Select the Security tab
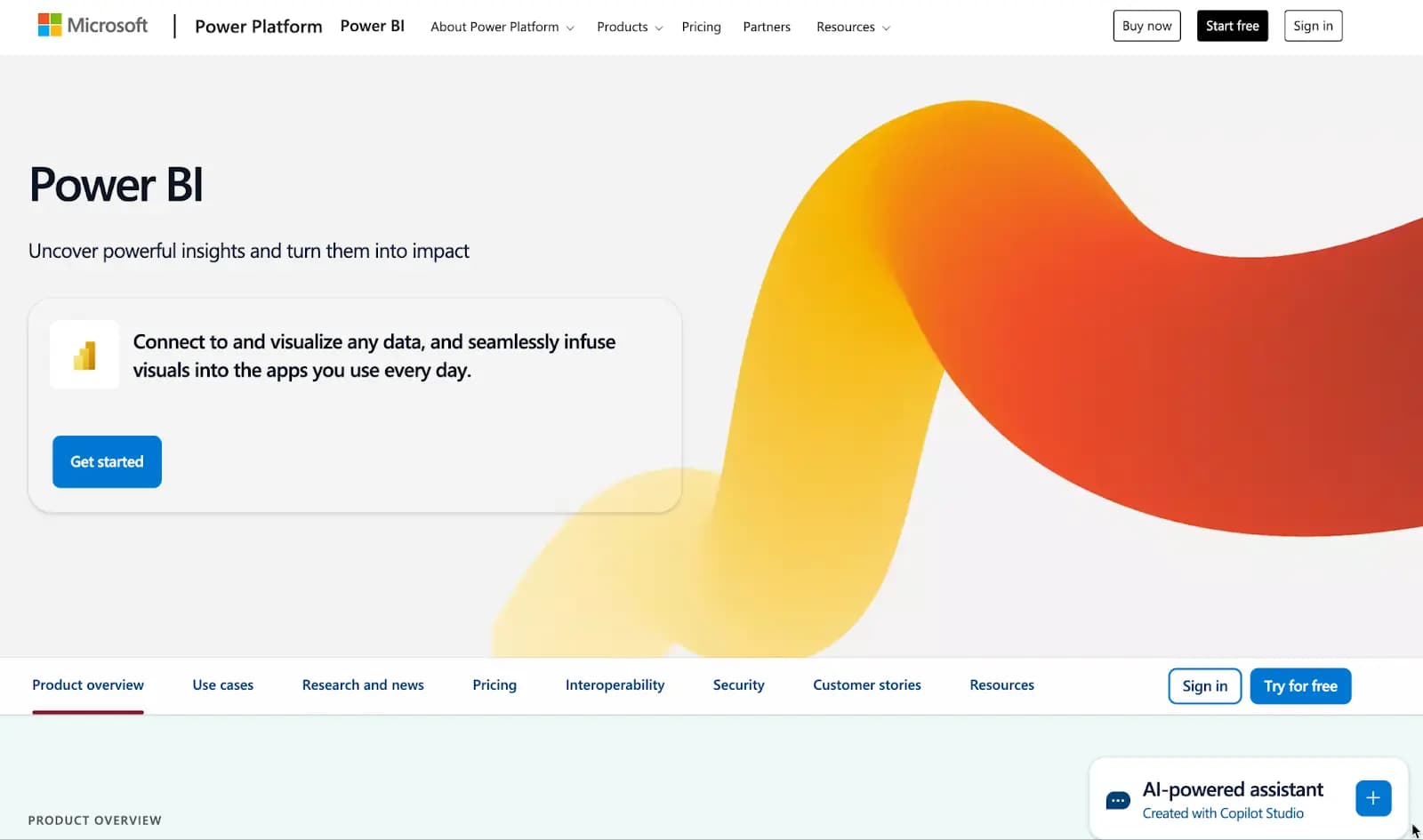The width and height of the screenshot is (1423, 840). (x=738, y=685)
